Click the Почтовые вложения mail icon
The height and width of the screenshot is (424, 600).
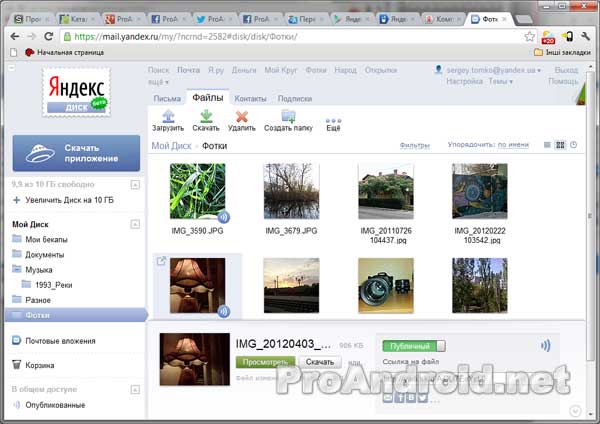coord(16,340)
